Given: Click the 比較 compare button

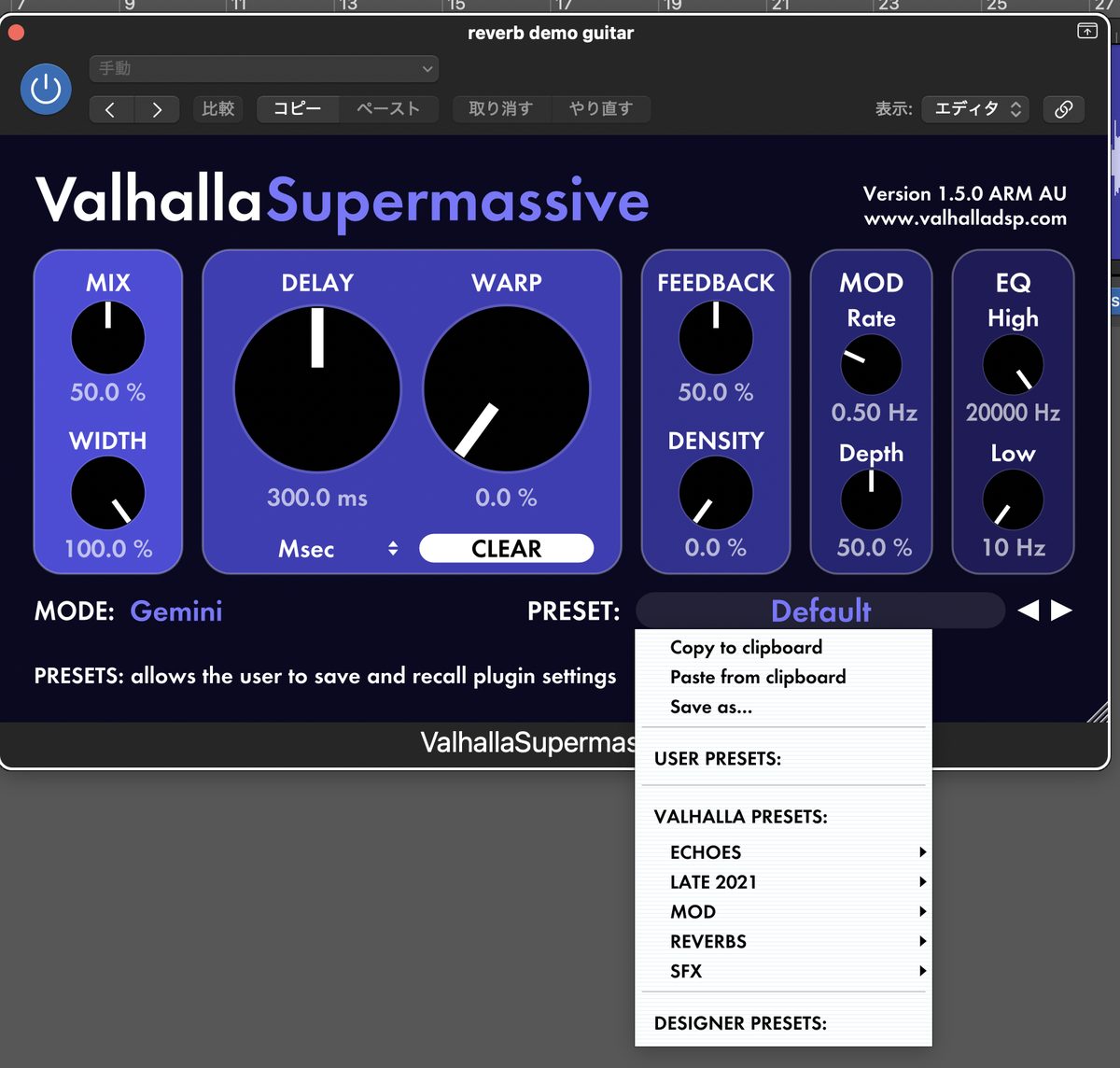Looking at the screenshot, I should point(218,109).
